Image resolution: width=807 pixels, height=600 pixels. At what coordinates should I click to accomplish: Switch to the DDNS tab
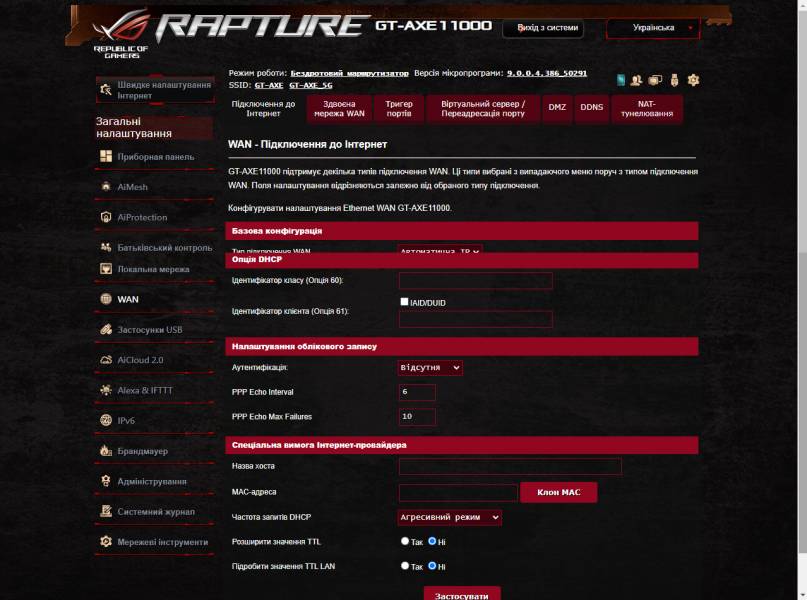[x=591, y=109]
